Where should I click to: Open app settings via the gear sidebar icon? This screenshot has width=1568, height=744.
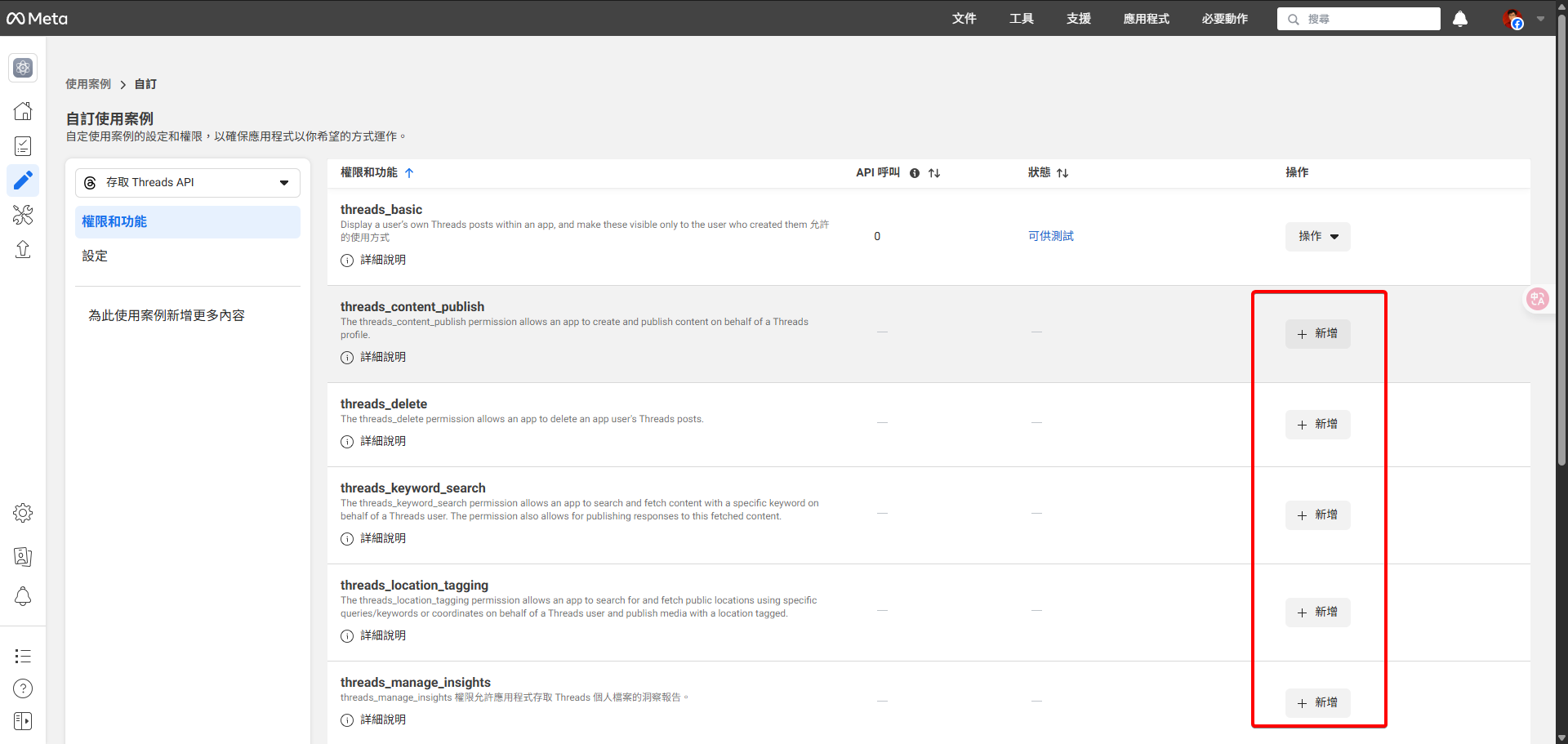click(x=23, y=513)
